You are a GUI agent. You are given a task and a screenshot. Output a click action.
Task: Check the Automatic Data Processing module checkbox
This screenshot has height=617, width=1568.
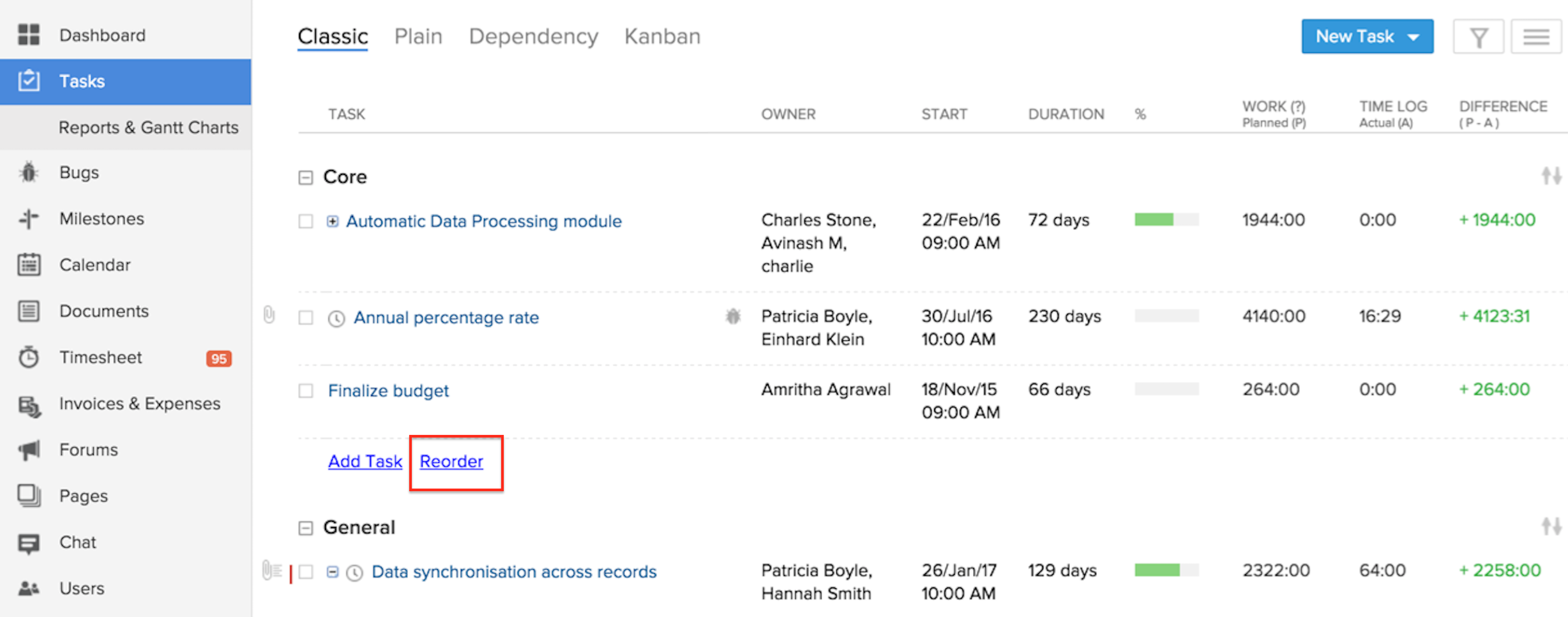pyautogui.click(x=306, y=222)
